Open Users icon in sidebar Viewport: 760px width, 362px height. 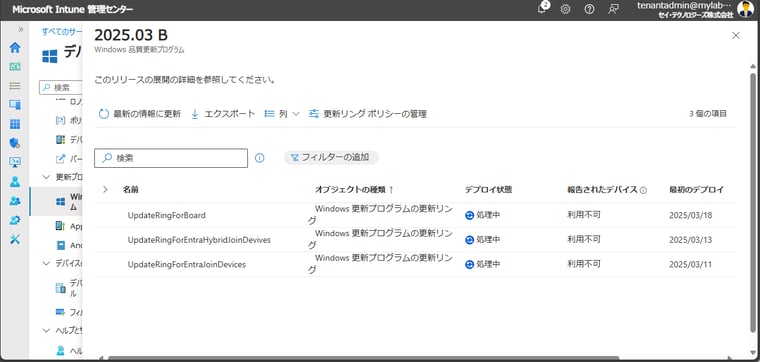[x=15, y=182]
